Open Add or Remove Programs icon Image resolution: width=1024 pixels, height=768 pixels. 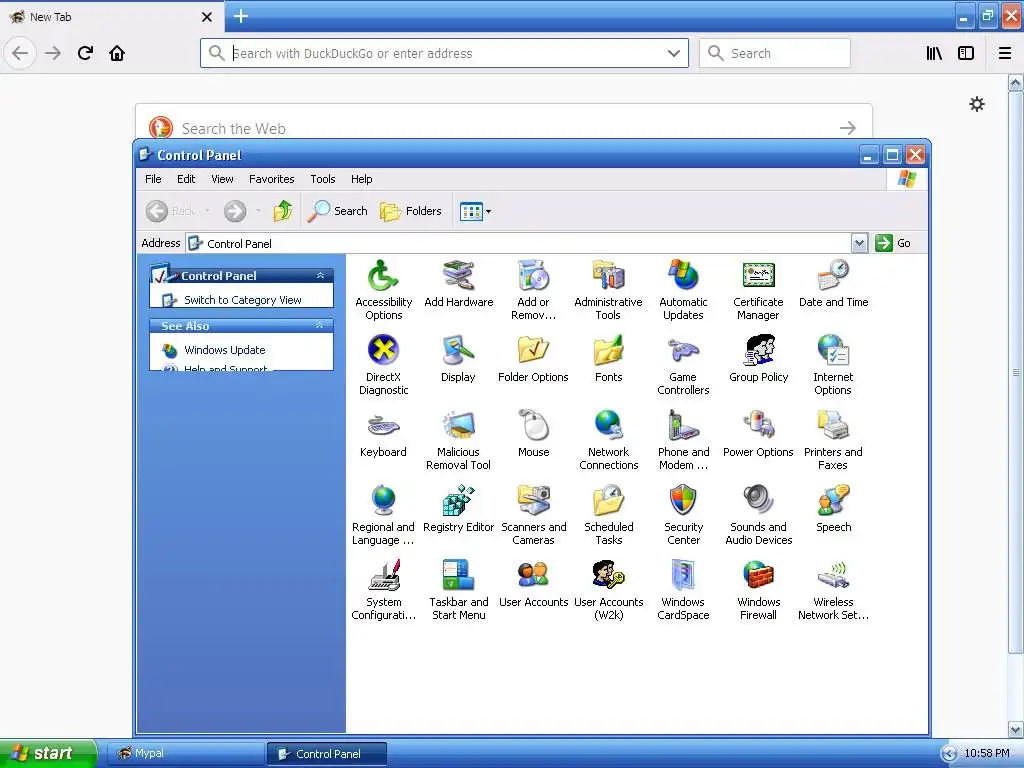point(534,290)
